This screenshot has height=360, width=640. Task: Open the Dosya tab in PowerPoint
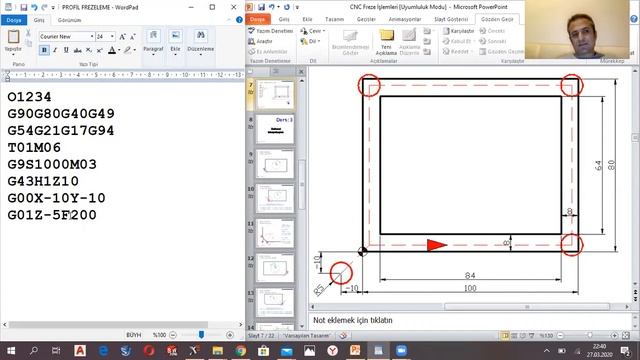click(258, 19)
